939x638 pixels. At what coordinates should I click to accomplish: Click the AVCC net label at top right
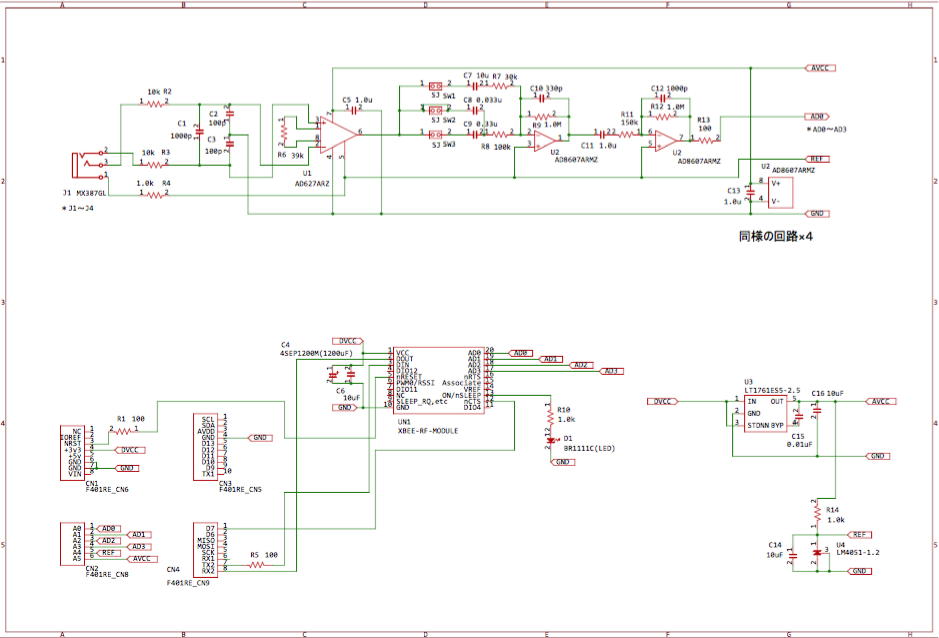820,68
